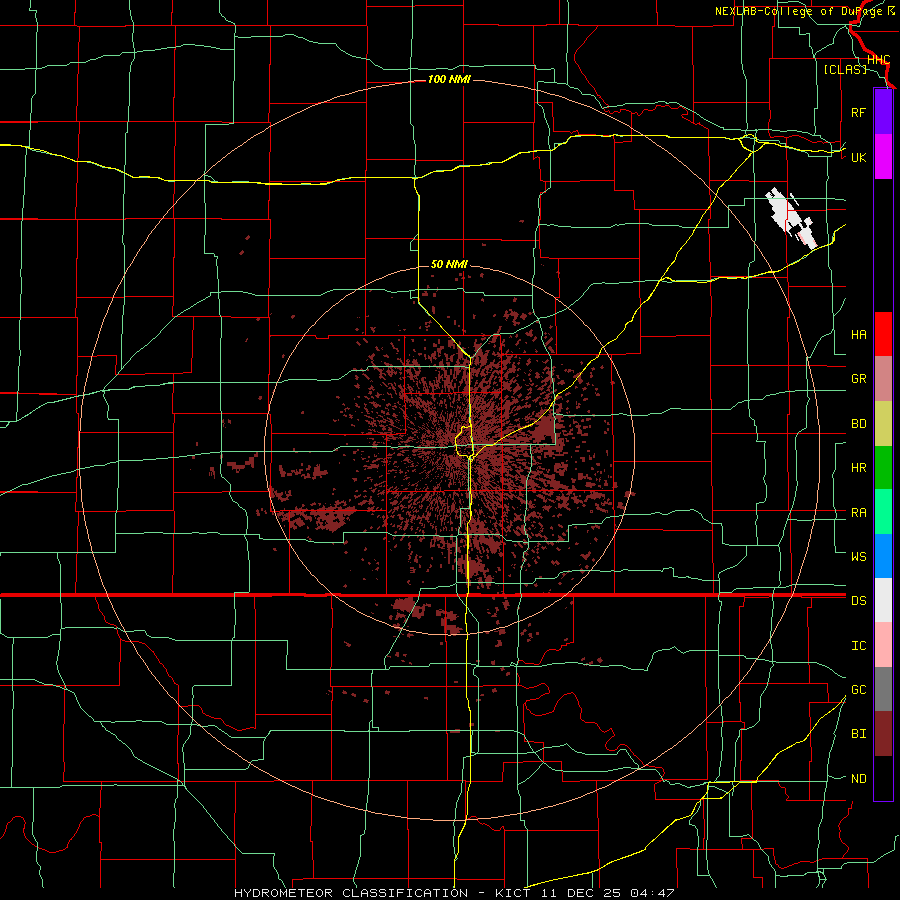Click the '11 DEC 25' date text
Image resolution: width=900 pixels, height=900 pixels.
[581, 893]
